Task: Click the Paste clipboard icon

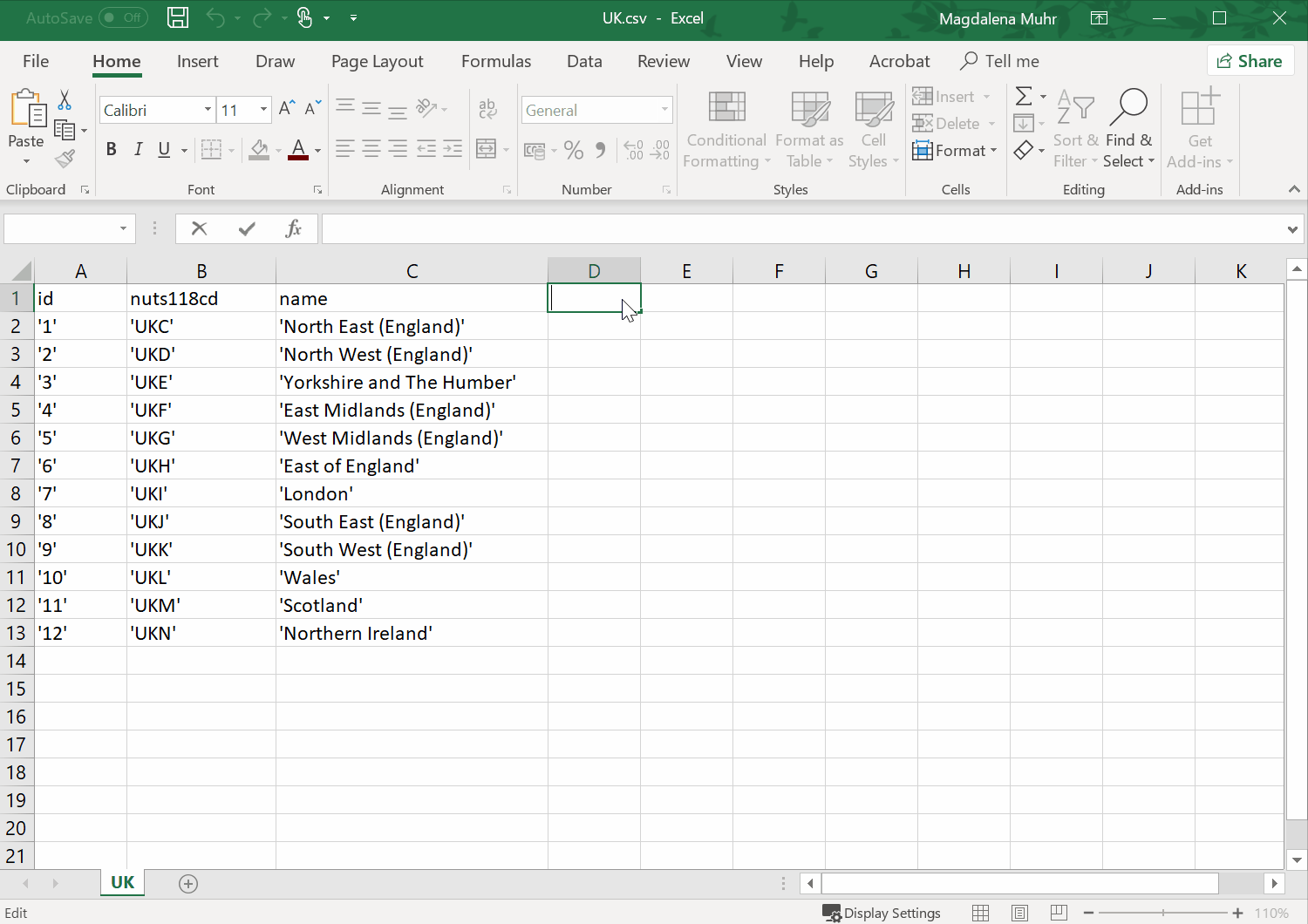Action: coord(28,109)
